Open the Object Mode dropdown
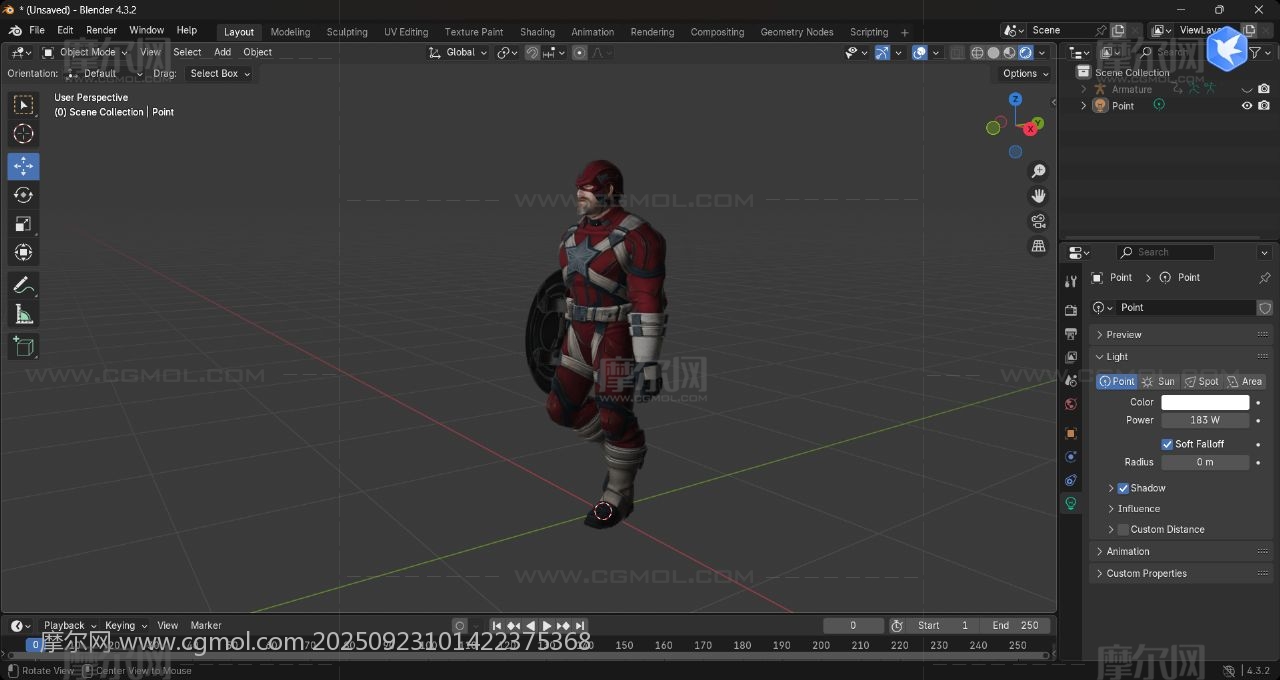Screen dimensions: 1280x680 tap(86, 52)
